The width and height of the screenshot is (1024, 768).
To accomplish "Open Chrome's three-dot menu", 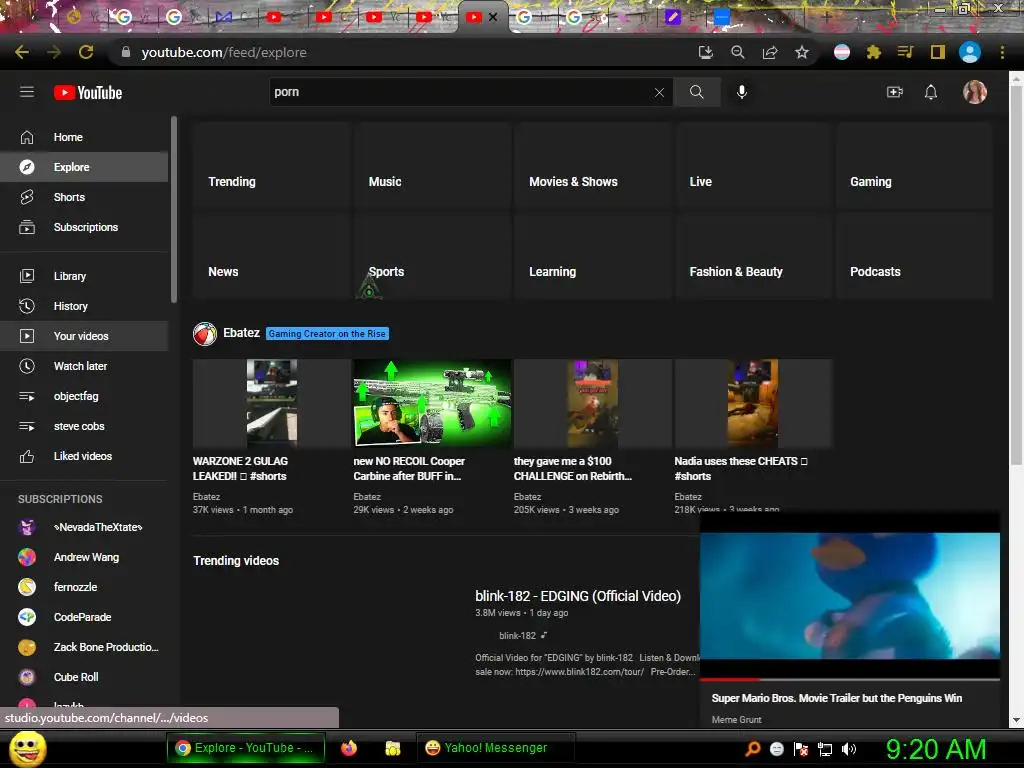I will [1002, 52].
